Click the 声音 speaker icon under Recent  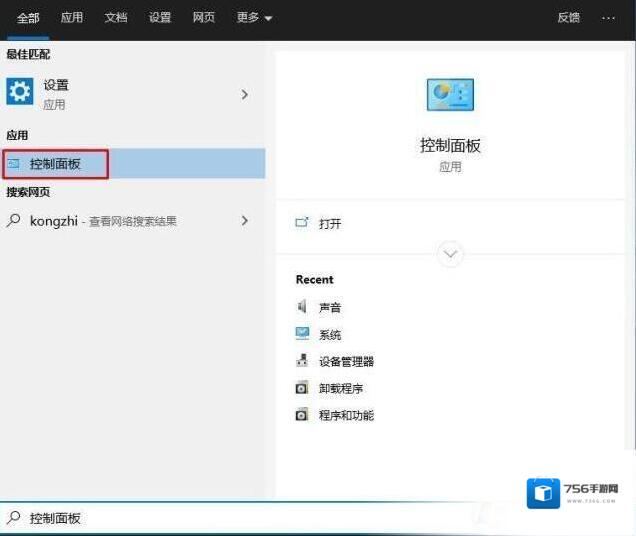pyautogui.click(x=302, y=307)
